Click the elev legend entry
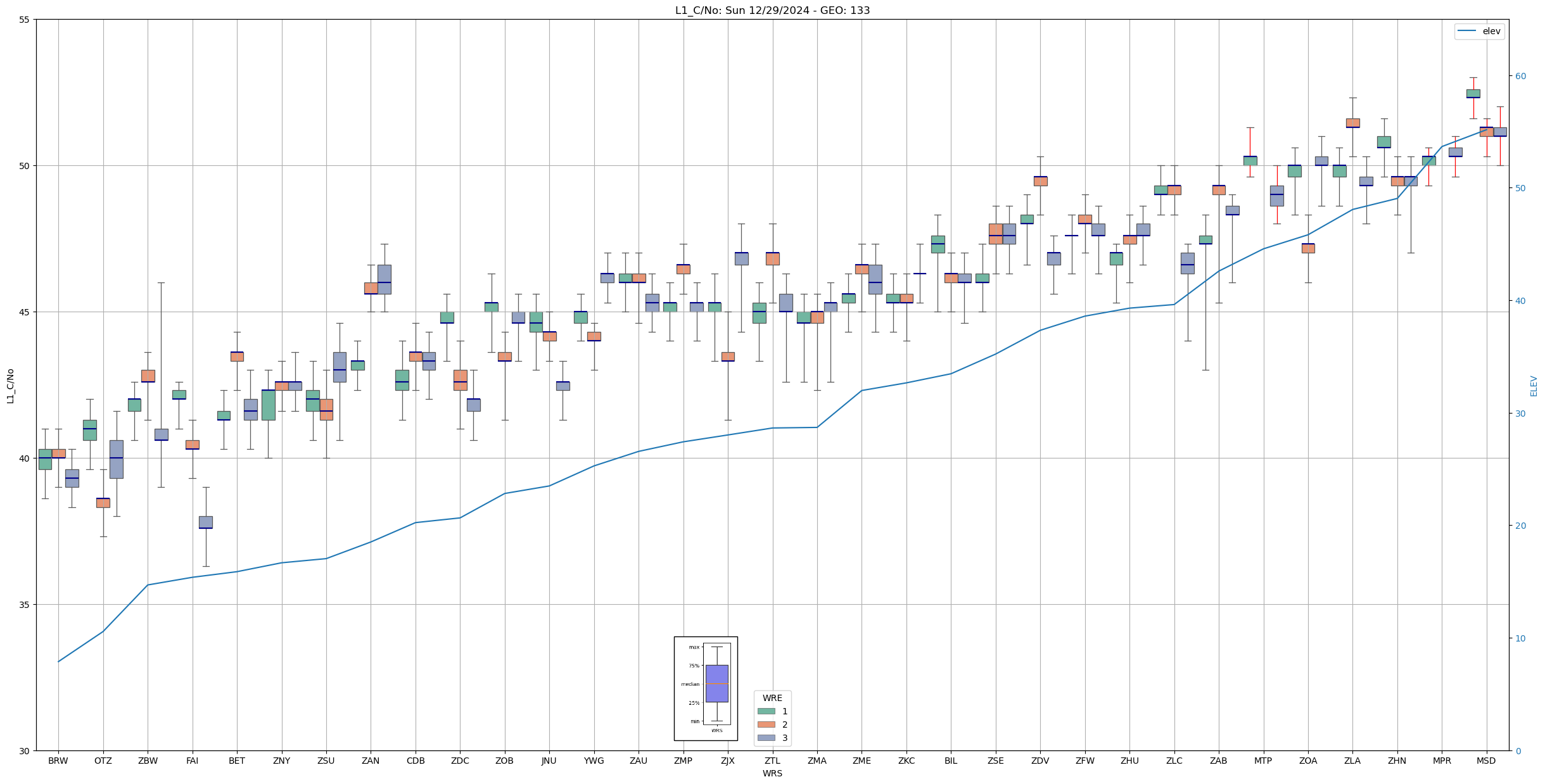The height and width of the screenshot is (784, 1545). pos(1478,31)
